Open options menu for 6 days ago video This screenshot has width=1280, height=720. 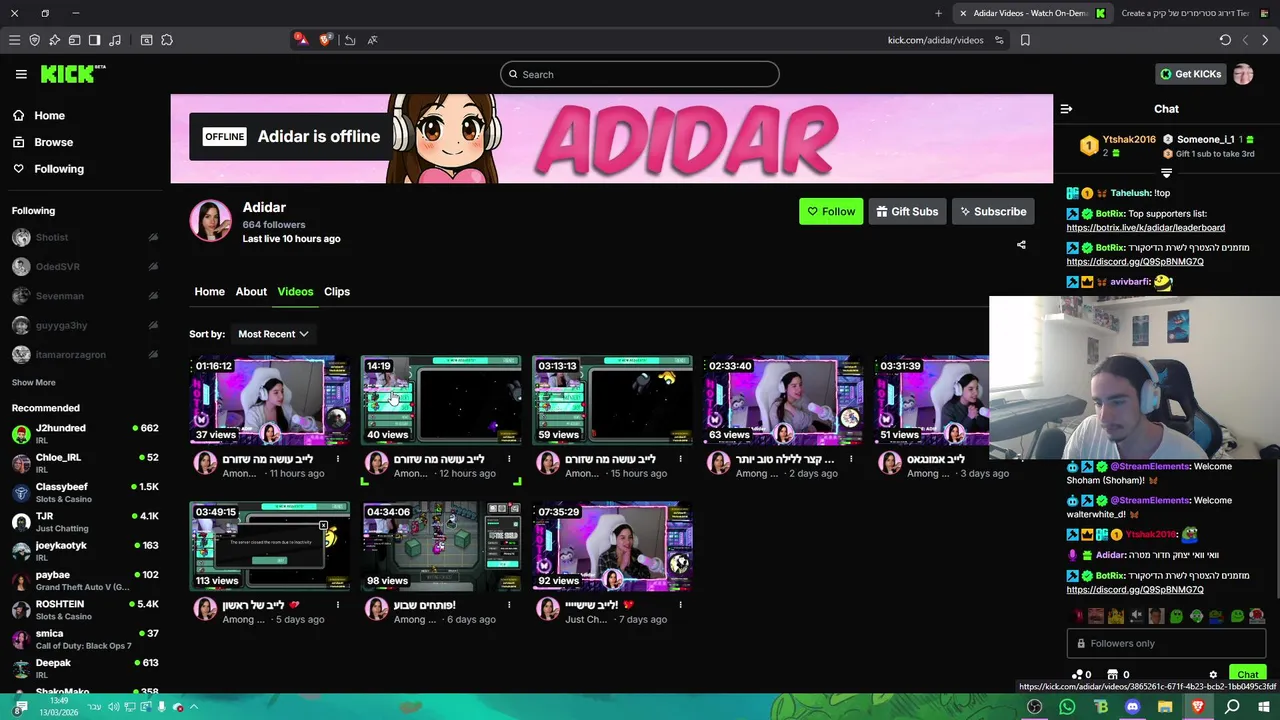pos(509,605)
